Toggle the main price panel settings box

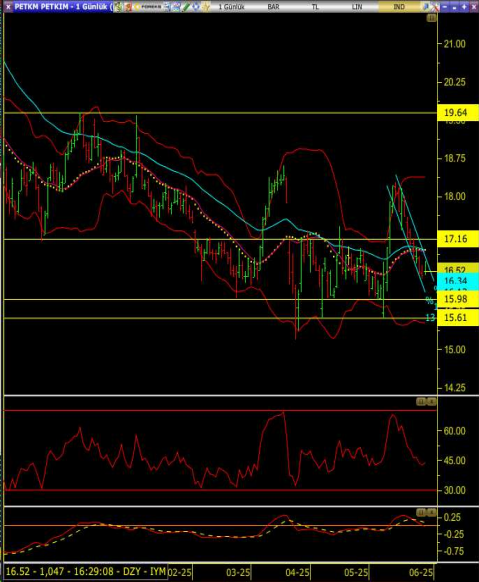(432, 18)
